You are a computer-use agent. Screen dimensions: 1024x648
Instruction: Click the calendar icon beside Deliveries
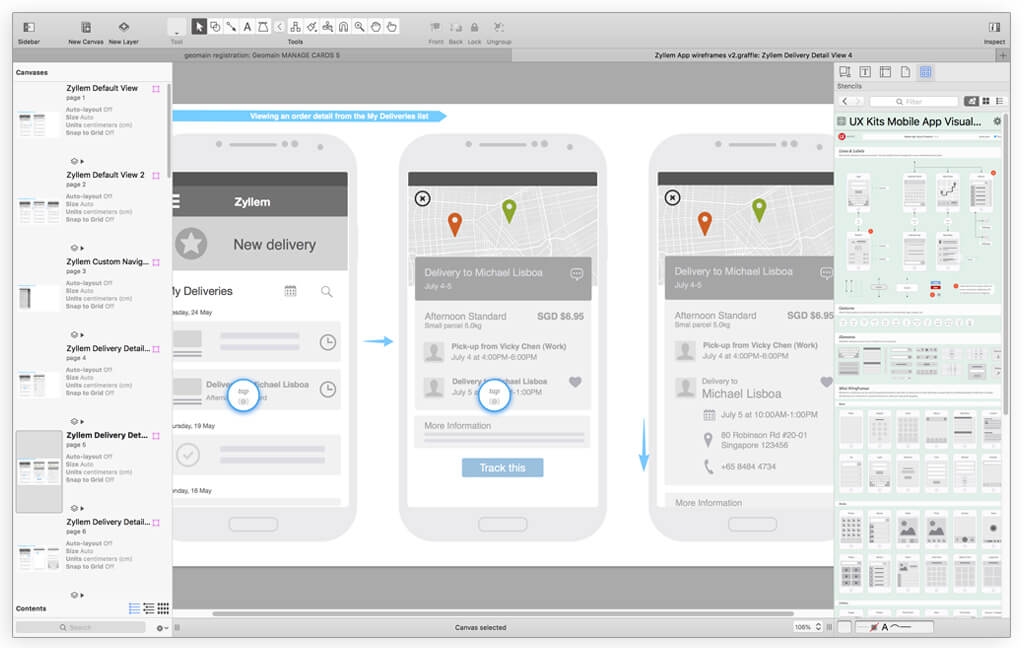291,291
